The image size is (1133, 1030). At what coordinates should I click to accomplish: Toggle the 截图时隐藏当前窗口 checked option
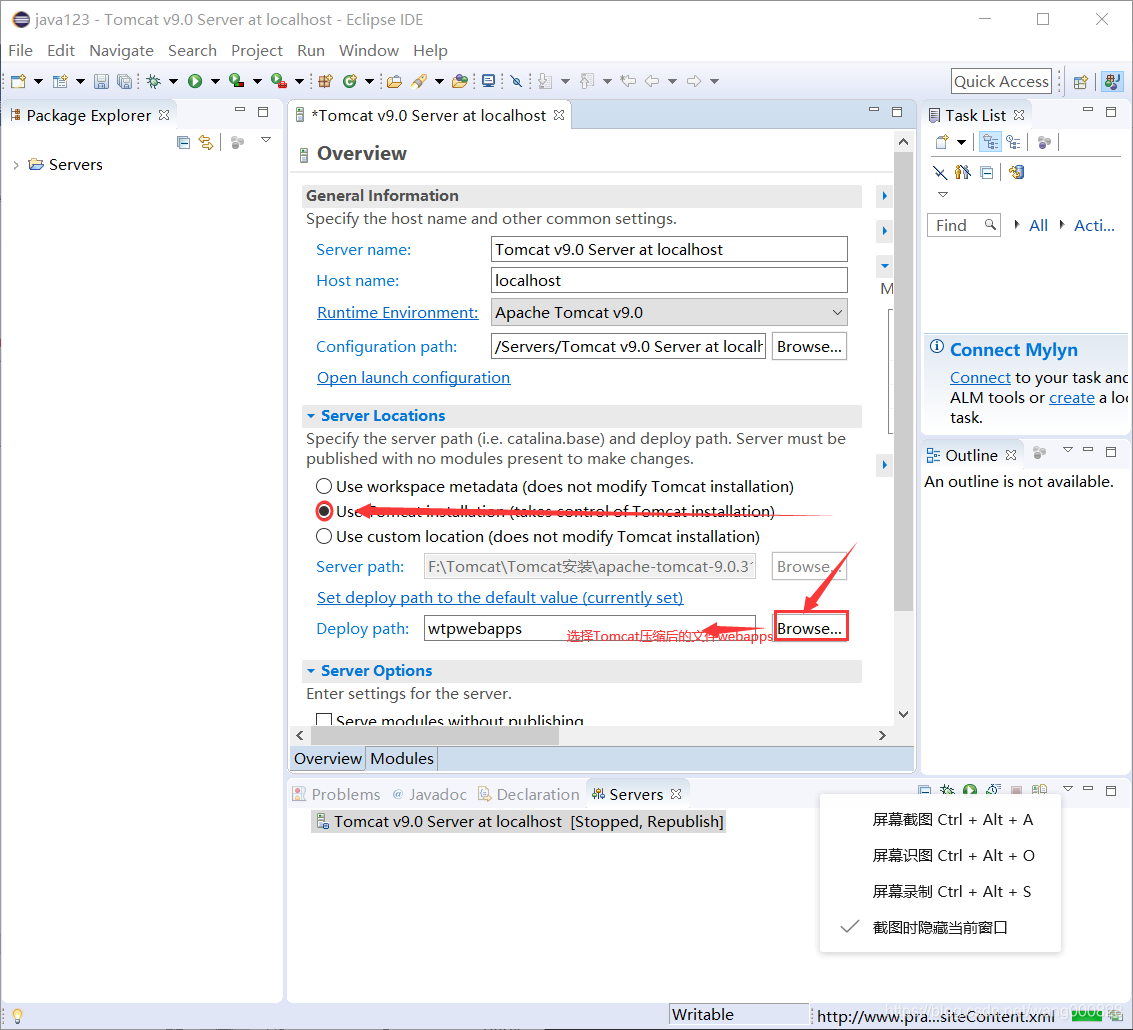click(940, 927)
